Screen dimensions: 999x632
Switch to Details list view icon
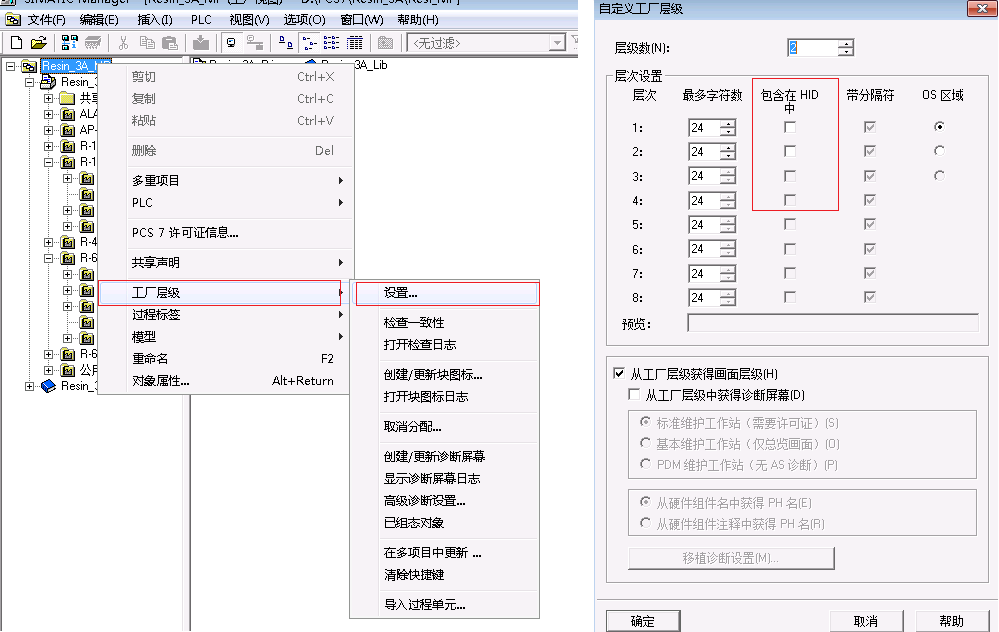pos(355,43)
